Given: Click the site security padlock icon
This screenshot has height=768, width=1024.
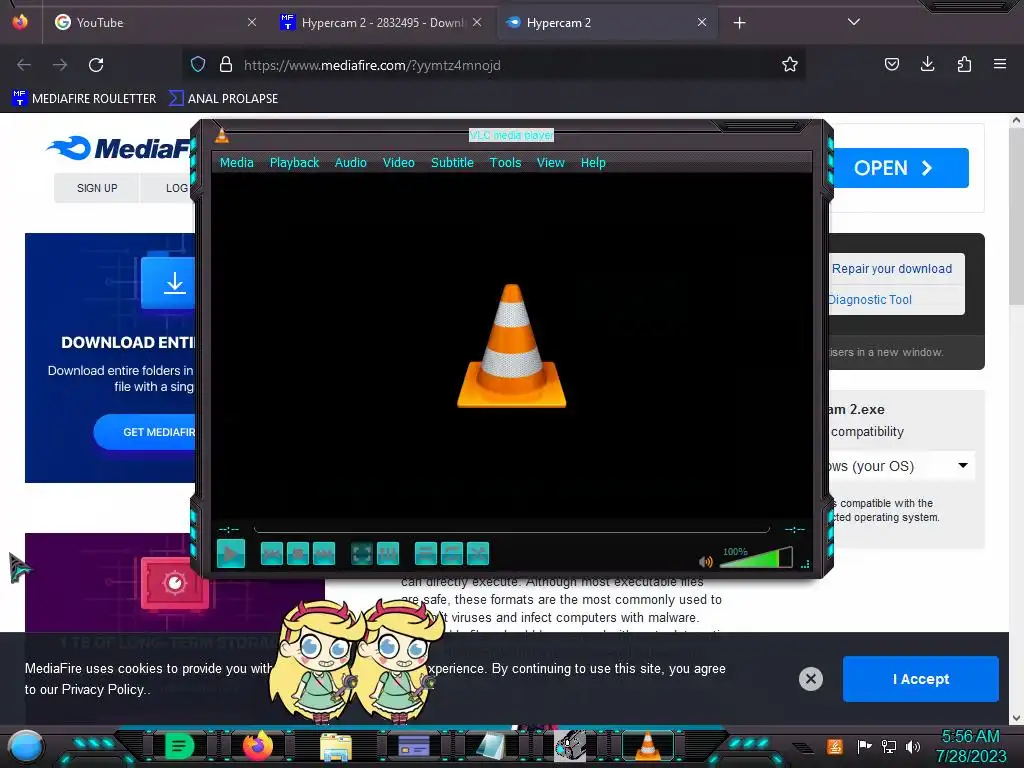Looking at the screenshot, I should [x=226, y=64].
